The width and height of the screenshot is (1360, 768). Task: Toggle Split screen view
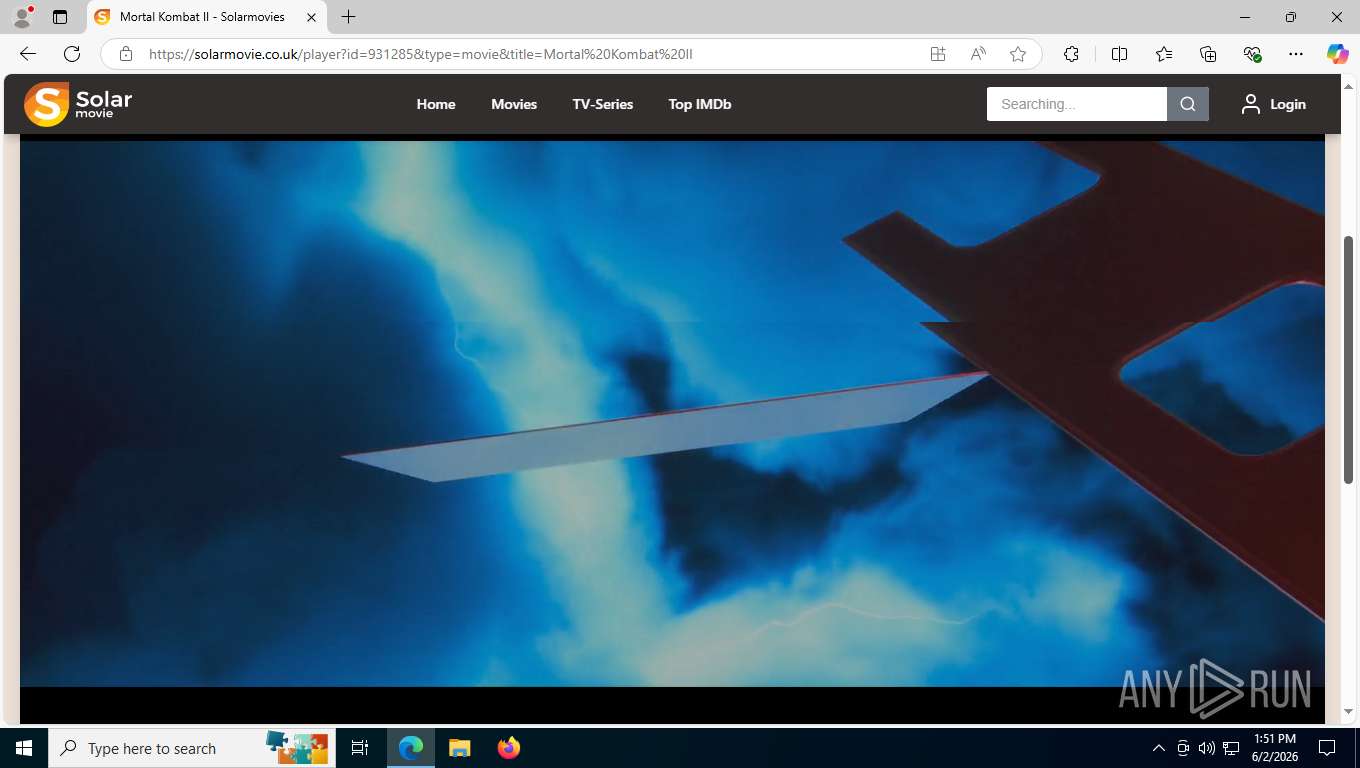point(1120,54)
